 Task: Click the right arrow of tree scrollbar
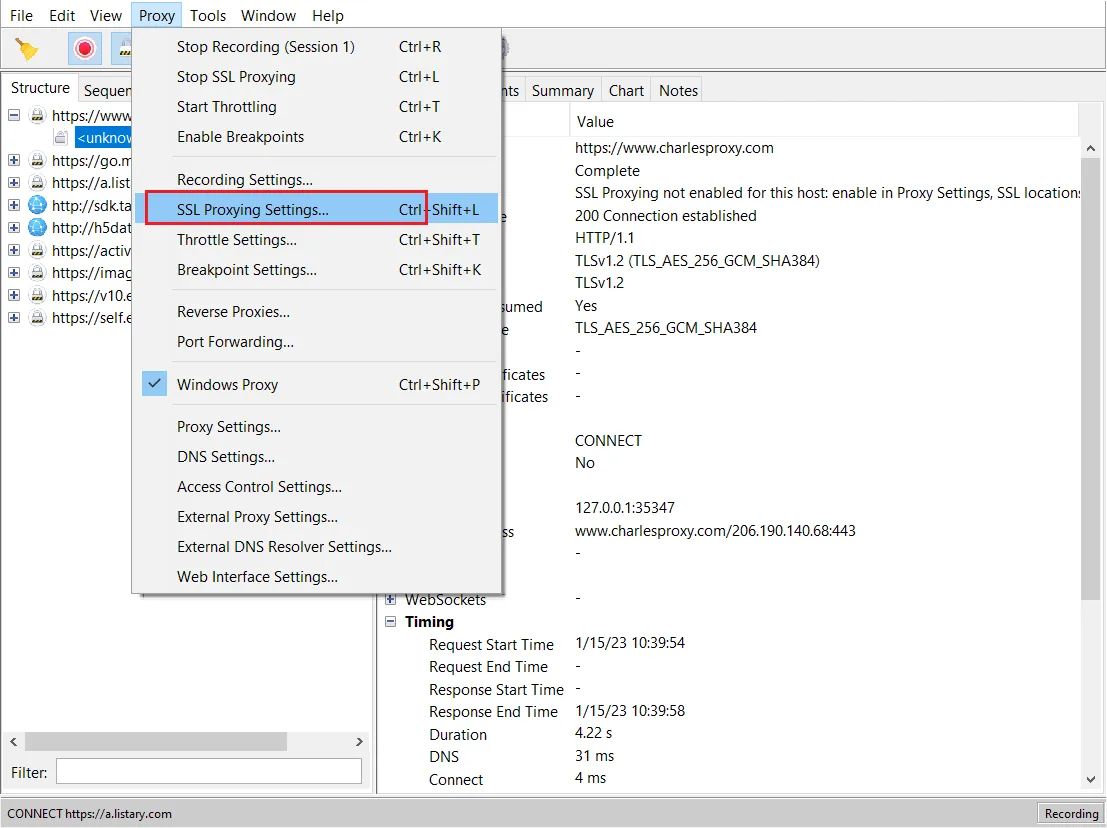[x=359, y=741]
